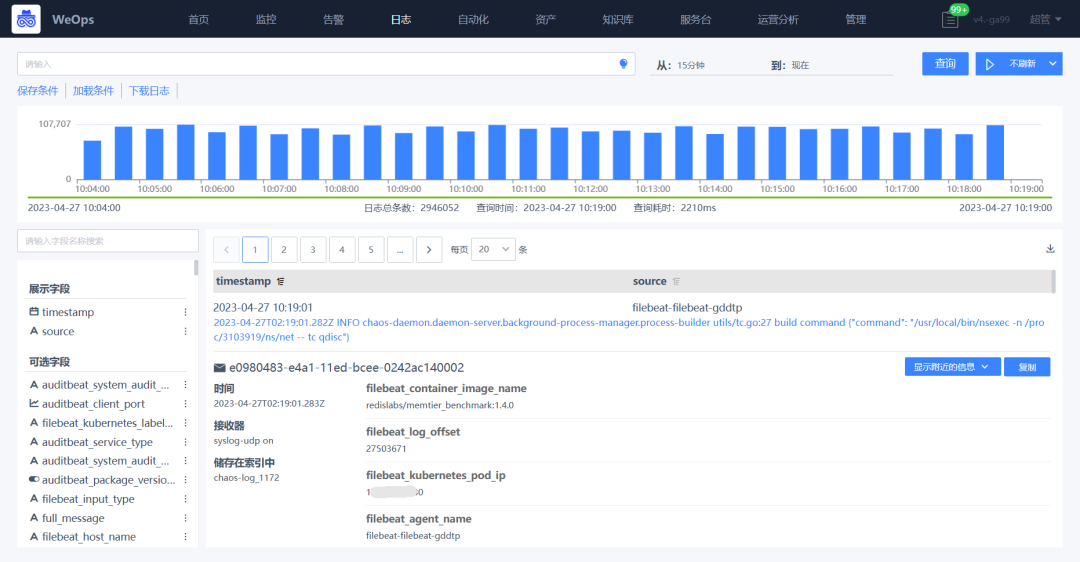
Task: Click the 复制 copy button
Action: point(1027,367)
